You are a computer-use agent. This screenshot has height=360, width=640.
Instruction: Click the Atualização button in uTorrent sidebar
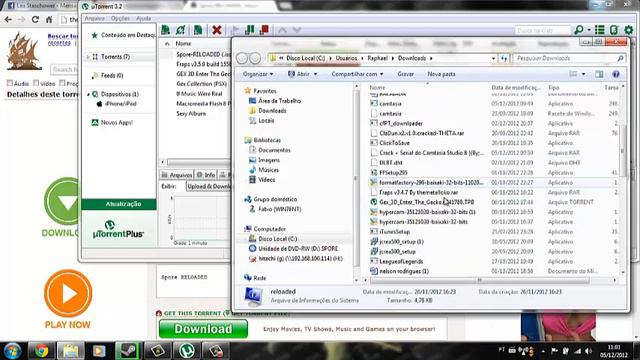(119, 204)
